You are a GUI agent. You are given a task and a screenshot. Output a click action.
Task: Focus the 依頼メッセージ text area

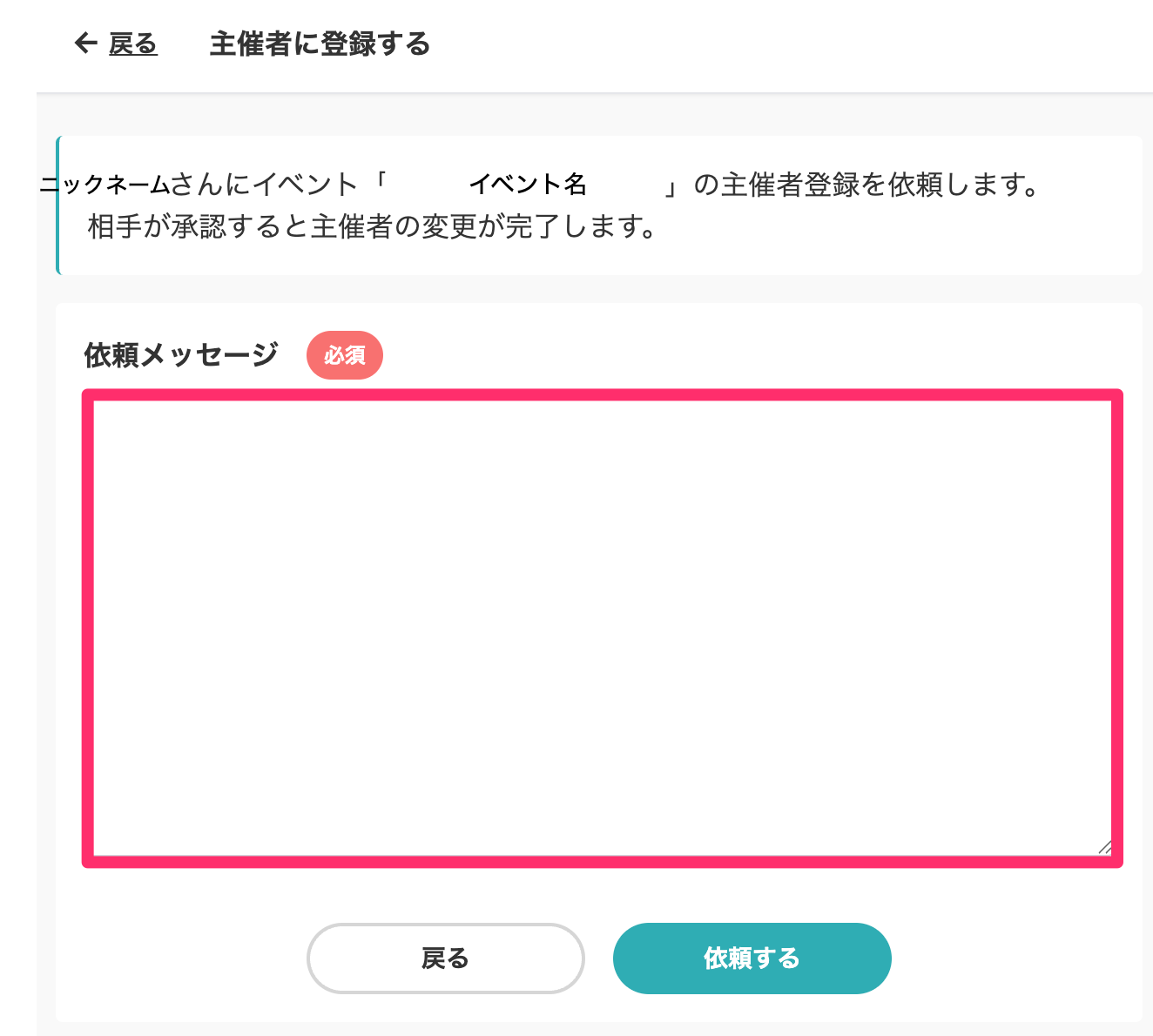[x=603, y=628]
